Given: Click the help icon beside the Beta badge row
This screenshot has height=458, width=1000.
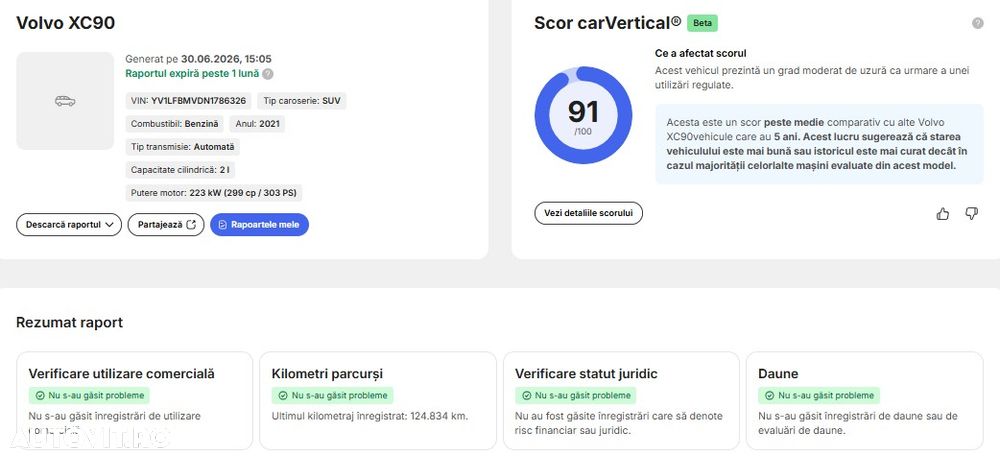Looking at the screenshot, I should [978, 23].
